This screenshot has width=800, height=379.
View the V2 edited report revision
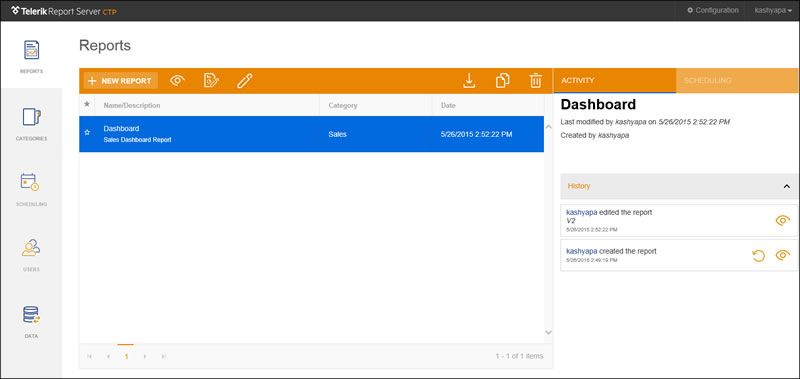(782, 220)
